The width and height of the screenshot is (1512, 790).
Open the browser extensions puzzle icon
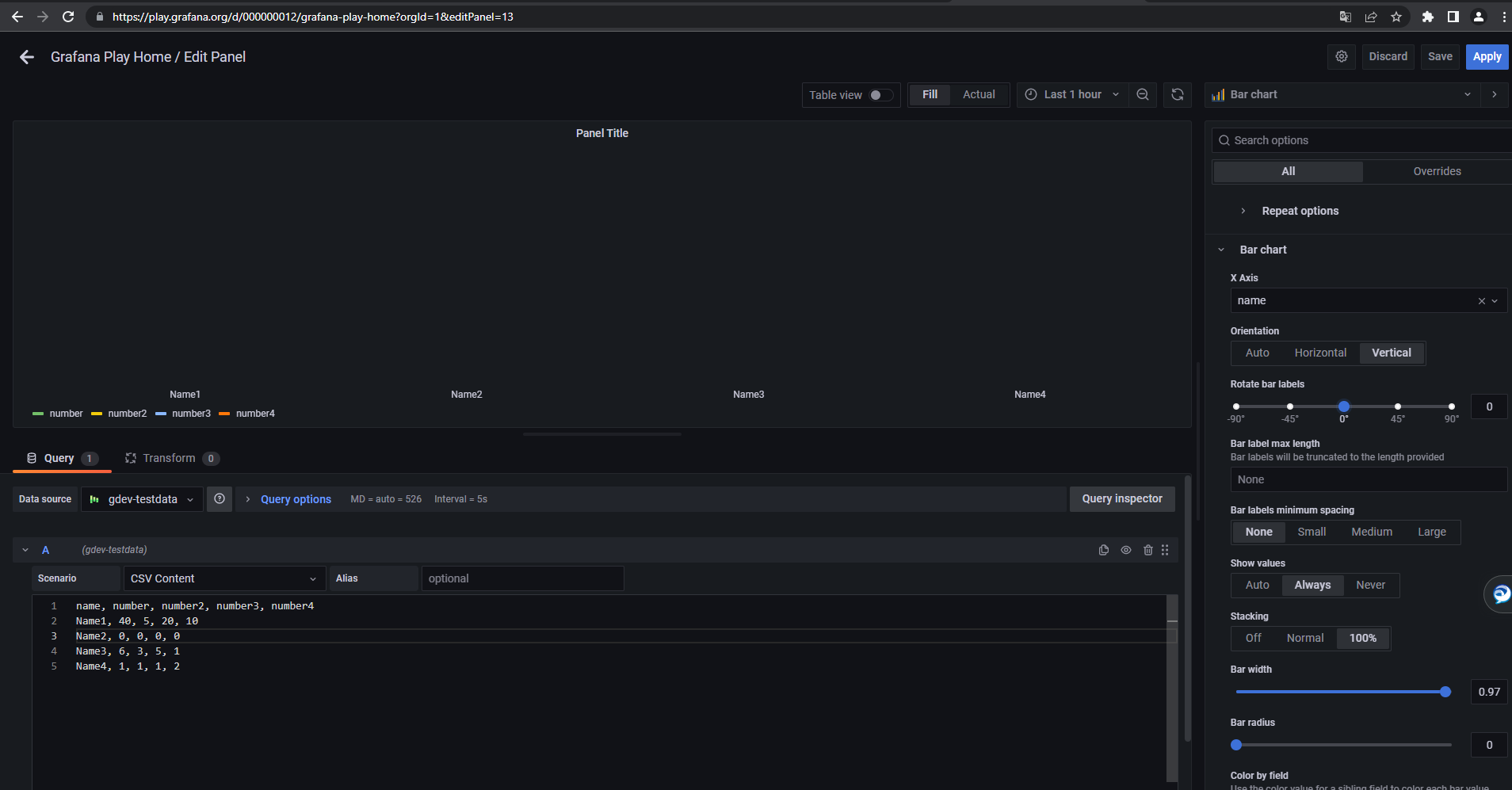pos(1428,17)
